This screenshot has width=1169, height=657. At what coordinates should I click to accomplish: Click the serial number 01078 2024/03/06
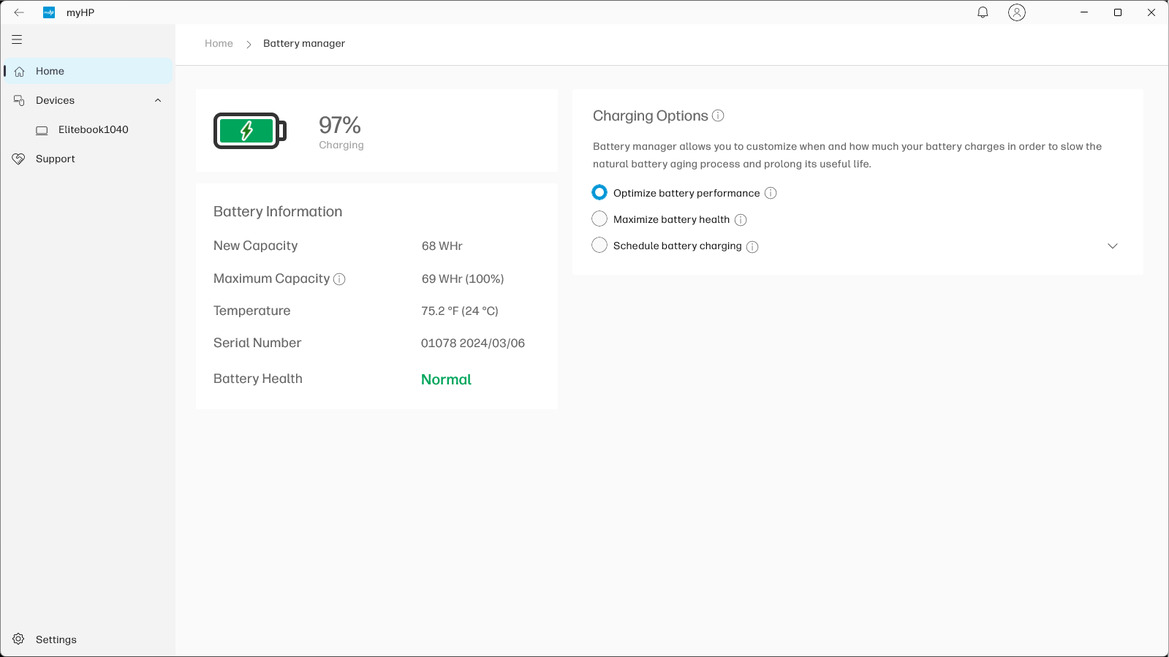pos(473,343)
